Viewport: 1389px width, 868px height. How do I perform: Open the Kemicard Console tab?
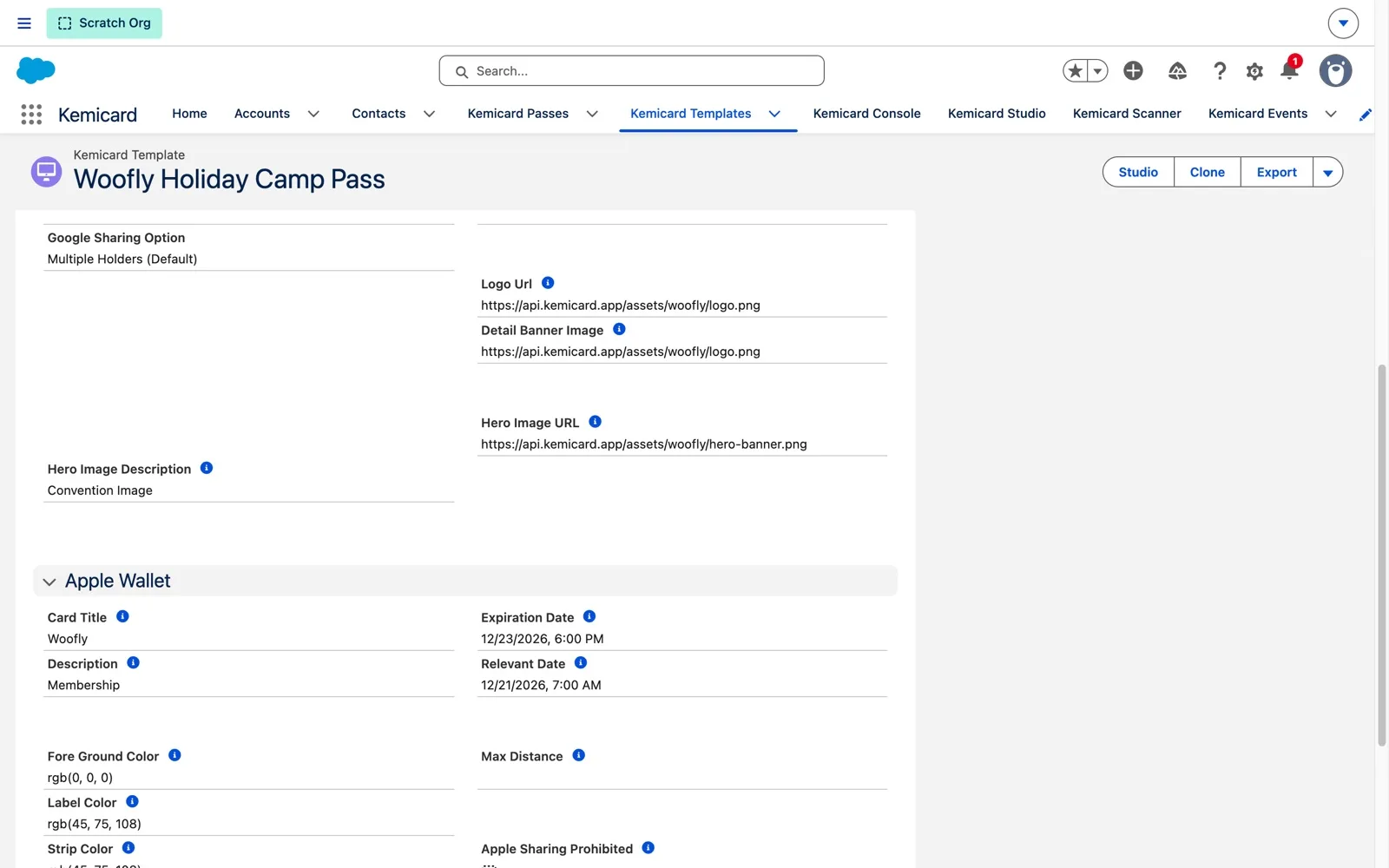pyautogui.click(x=866, y=114)
